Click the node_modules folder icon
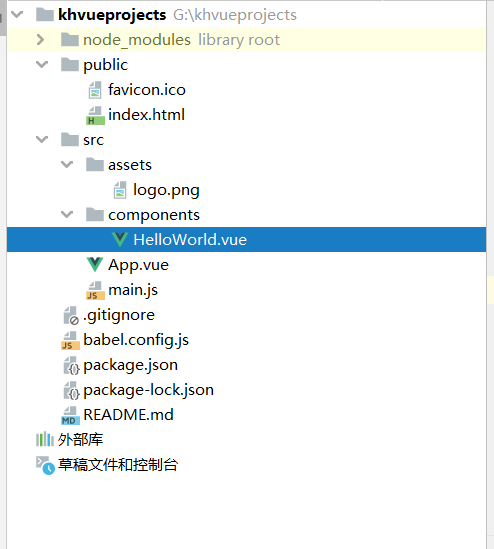This screenshot has width=494, height=549. click(70, 40)
